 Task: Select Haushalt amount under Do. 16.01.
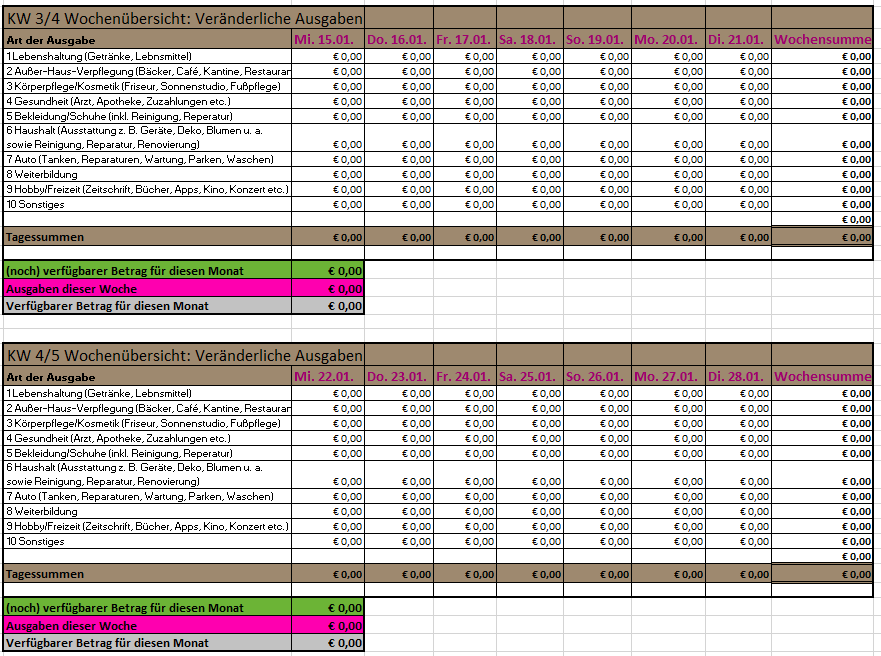click(x=399, y=138)
